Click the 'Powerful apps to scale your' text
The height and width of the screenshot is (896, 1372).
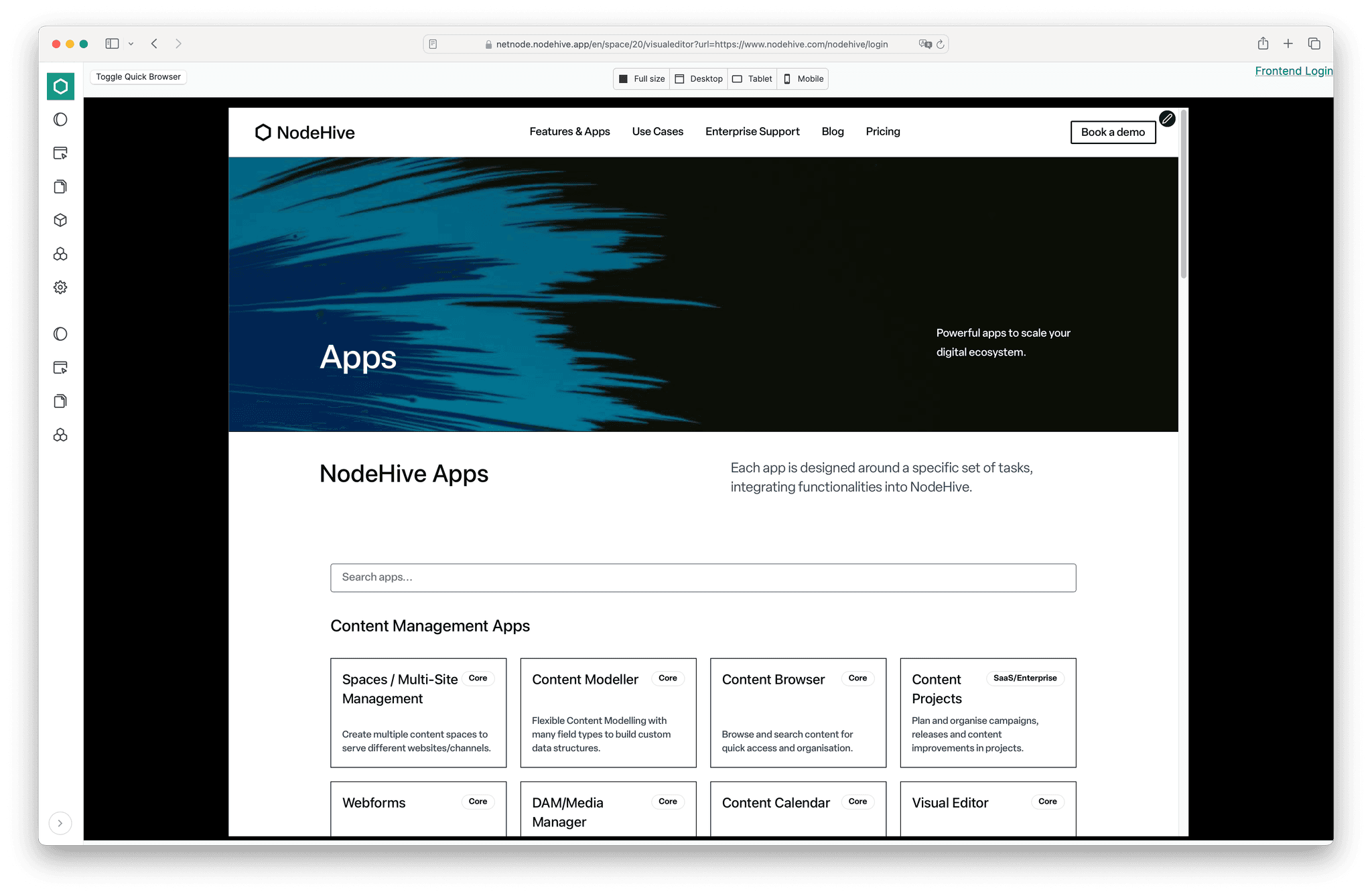pos(1003,333)
